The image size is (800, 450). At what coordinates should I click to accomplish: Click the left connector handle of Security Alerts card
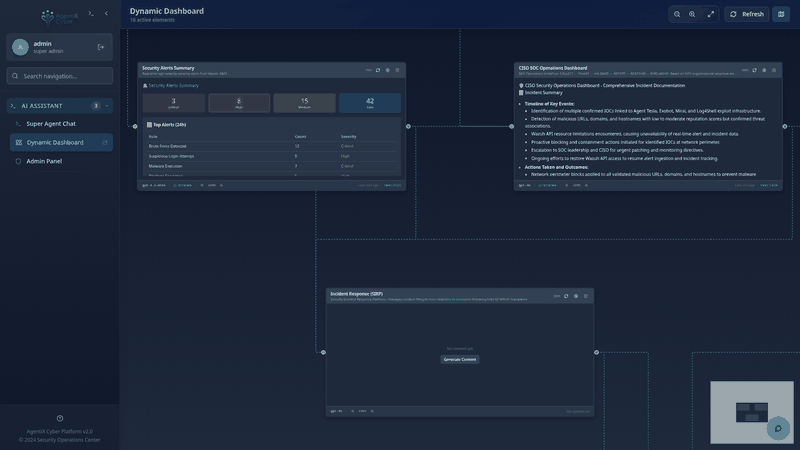point(135,127)
